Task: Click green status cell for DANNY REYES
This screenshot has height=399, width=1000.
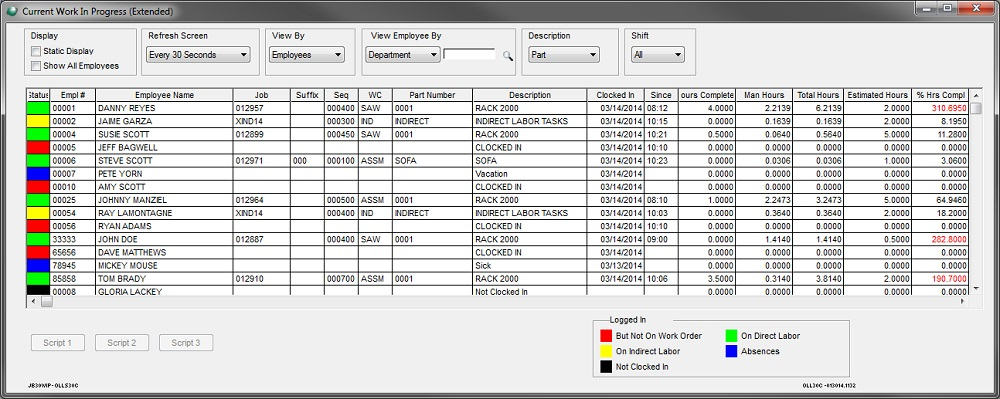Action: [x=38, y=108]
